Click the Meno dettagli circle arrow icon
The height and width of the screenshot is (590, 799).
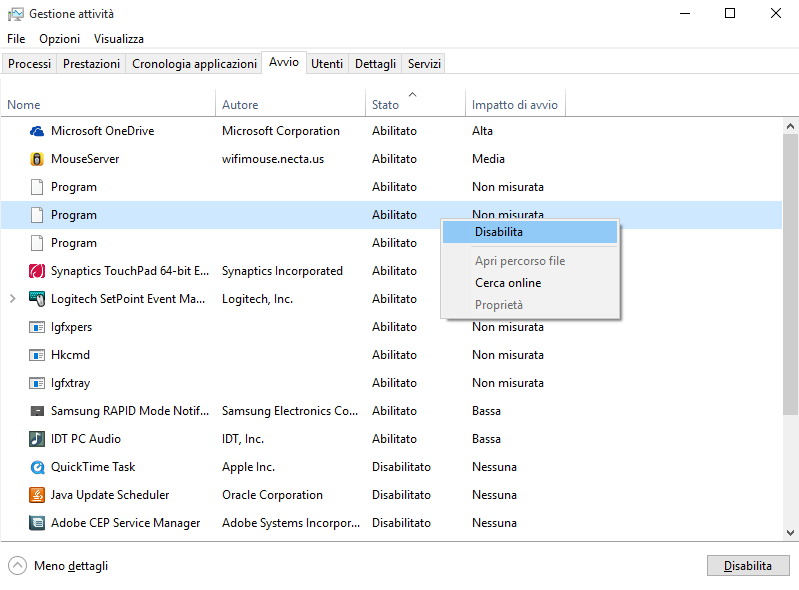[x=17, y=566]
